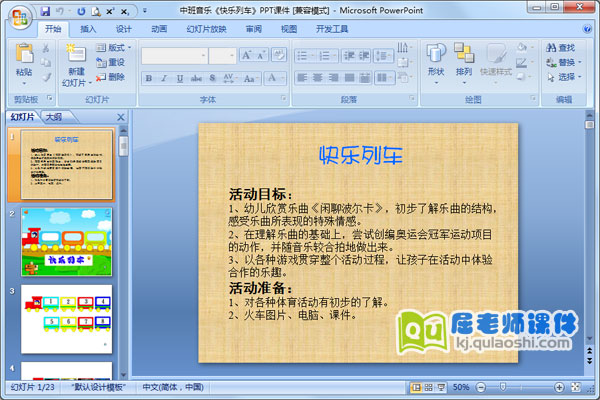The height and width of the screenshot is (400, 600).
Task: Select slide 3 numbered train thumbnail
Action: tap(67, 319)
